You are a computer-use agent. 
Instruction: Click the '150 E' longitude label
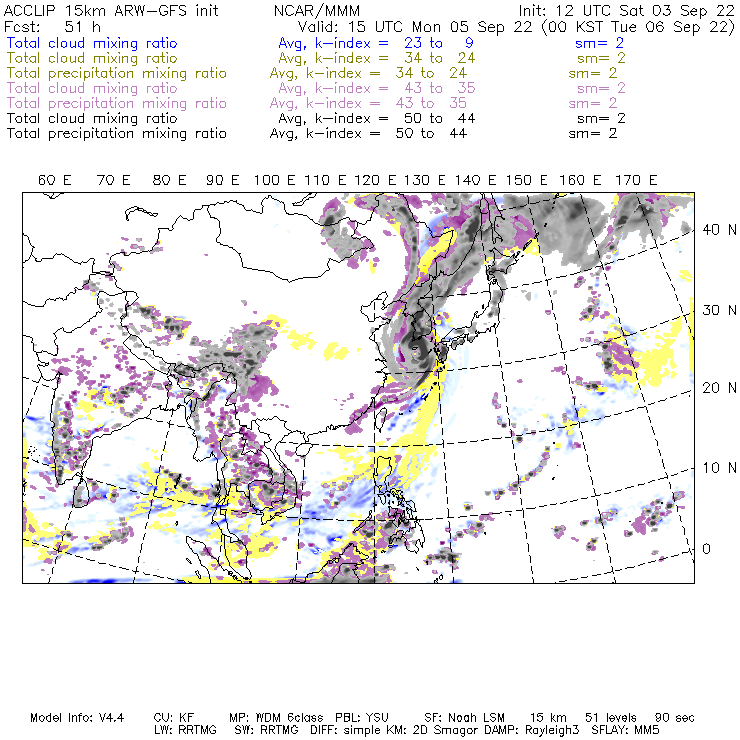pyautogui.click(x=527, y=180)
